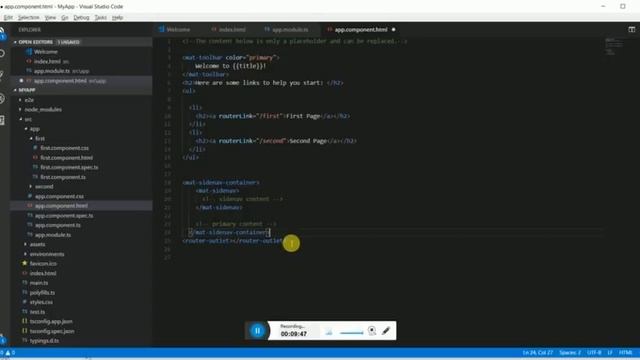Viewport: 640px width, 360px height.
Task: Select the app.component.html tab
Action: coord(361,29)
